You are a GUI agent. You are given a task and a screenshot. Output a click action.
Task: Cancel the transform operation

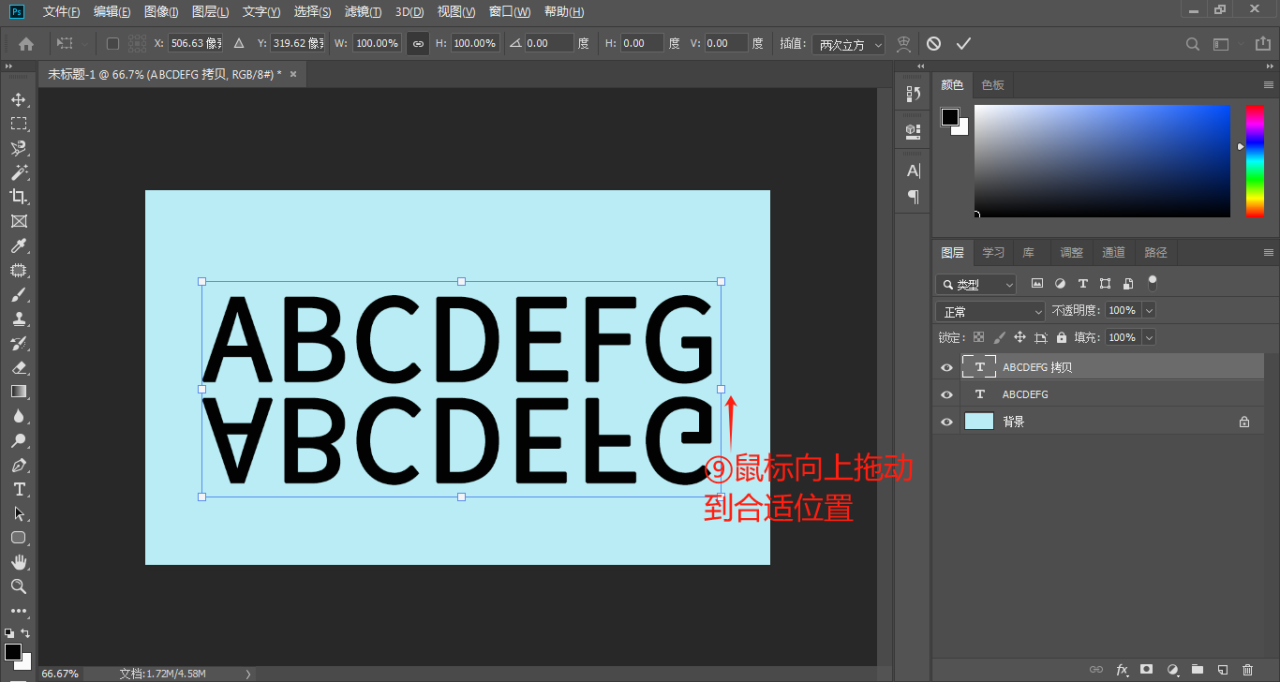point(933,44)
